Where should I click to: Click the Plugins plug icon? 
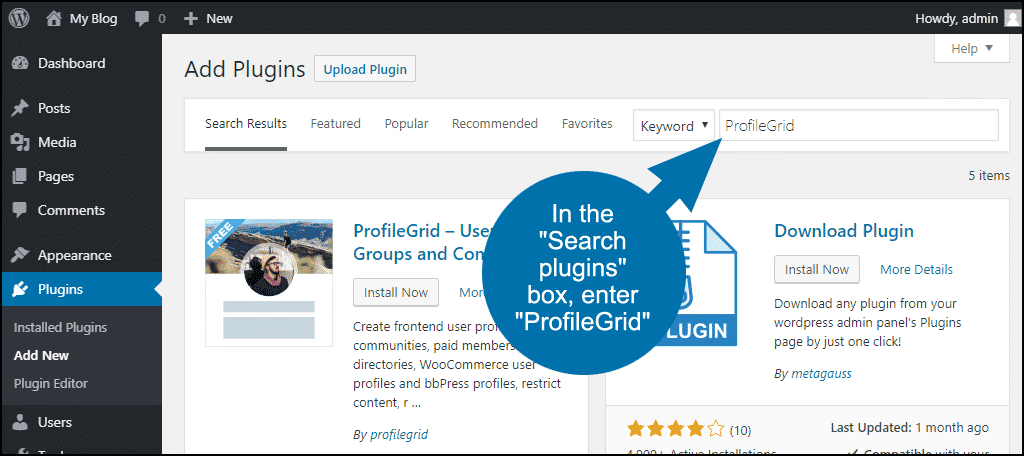pos(20,289)
